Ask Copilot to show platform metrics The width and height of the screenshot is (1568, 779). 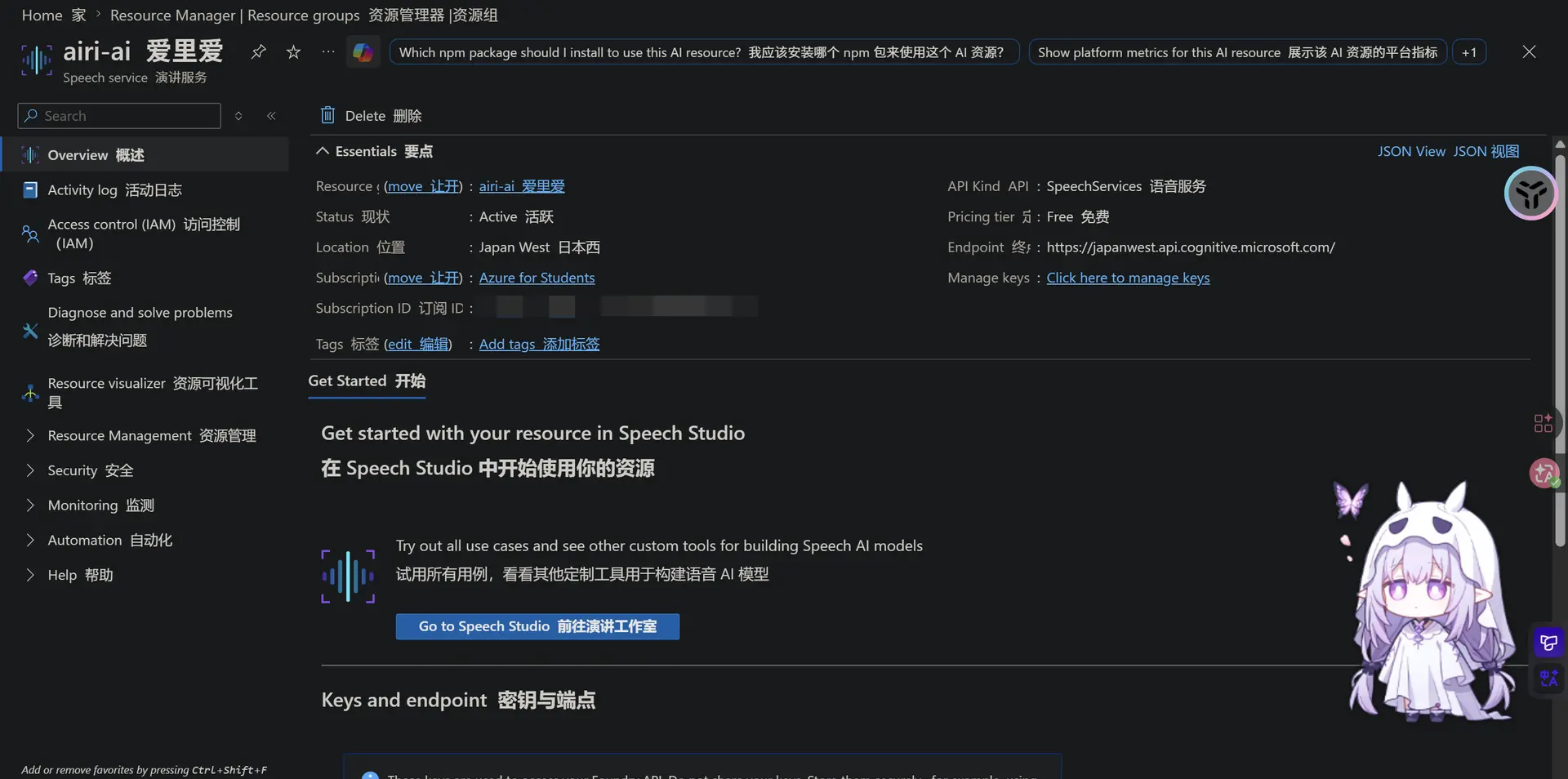pyautogui.click(x=1237, y=52)
